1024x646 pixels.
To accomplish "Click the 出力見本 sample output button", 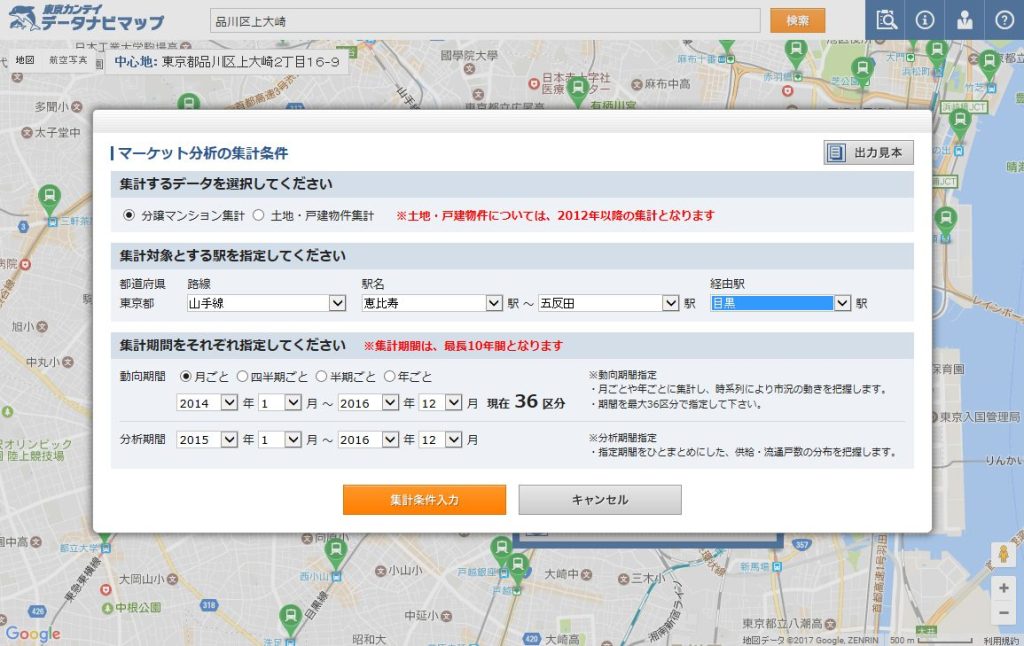I will (x=868, y=152).
